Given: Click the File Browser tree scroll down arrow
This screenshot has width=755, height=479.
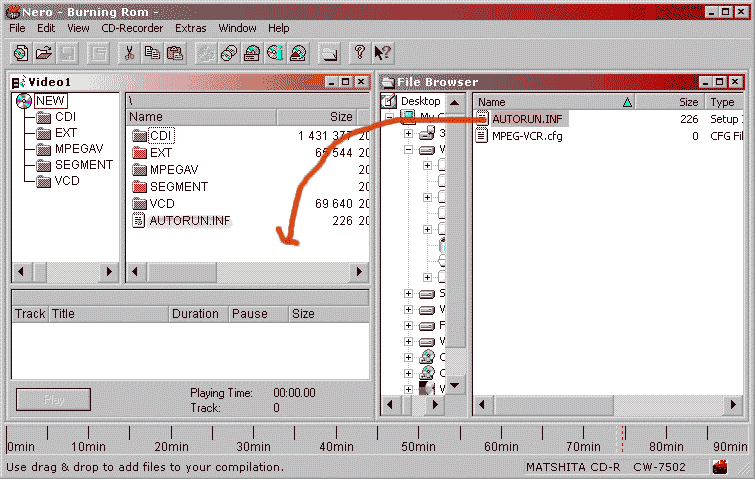Looking at the screenshot, I should click(454, 385).
